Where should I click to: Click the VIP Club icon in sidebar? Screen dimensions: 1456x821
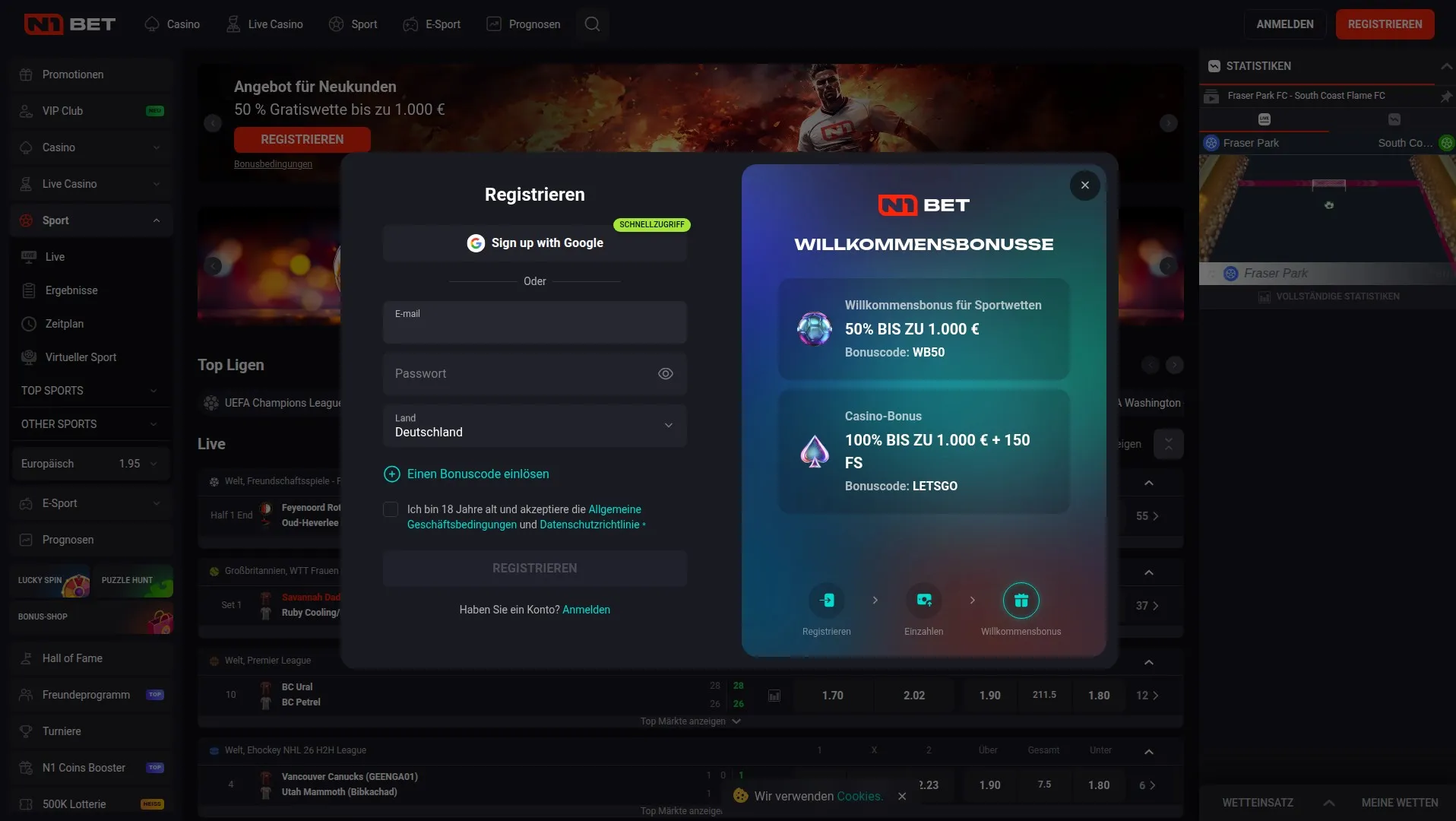pos(26,111)
